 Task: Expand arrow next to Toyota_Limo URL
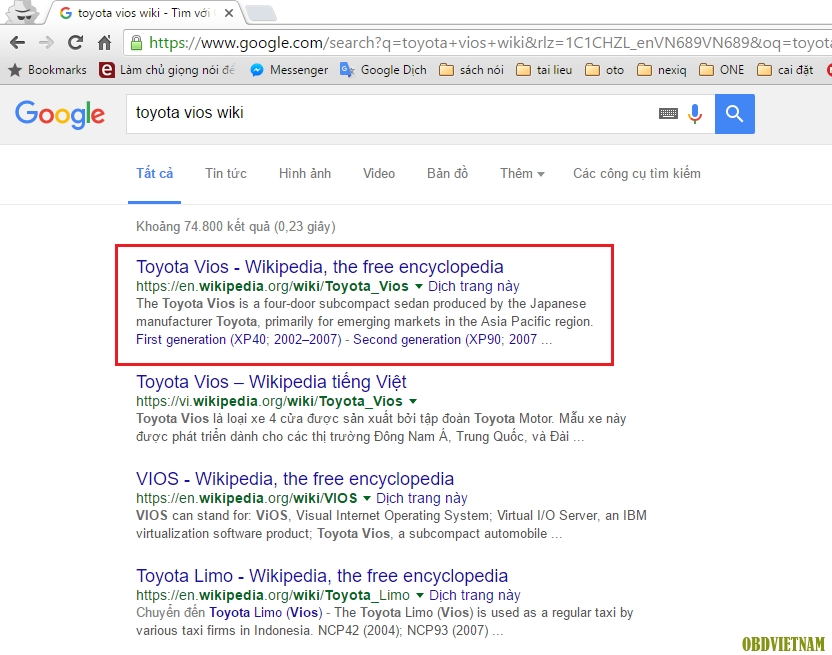coord(419,596)
